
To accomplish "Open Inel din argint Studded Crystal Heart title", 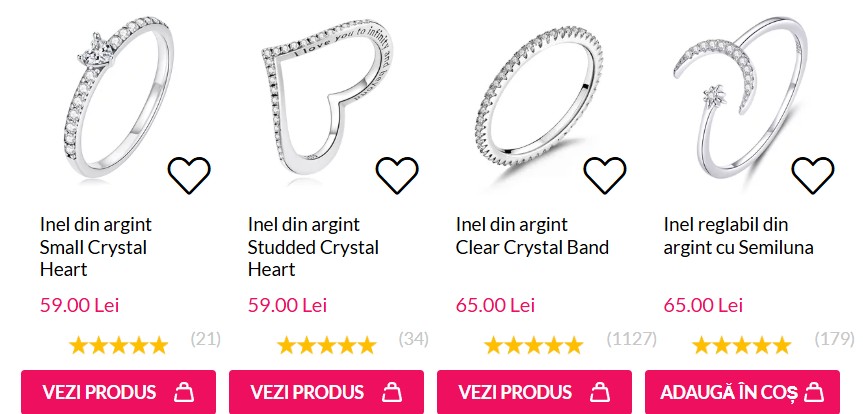I will (x=313, y=247).
